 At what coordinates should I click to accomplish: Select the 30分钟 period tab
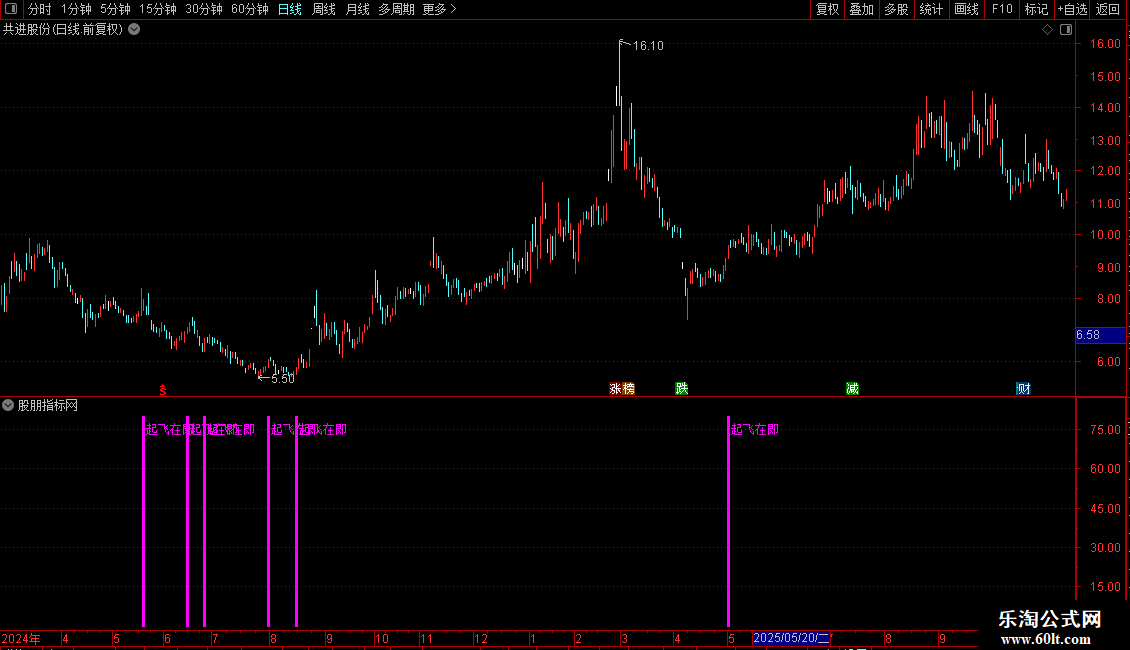(204, 9)
